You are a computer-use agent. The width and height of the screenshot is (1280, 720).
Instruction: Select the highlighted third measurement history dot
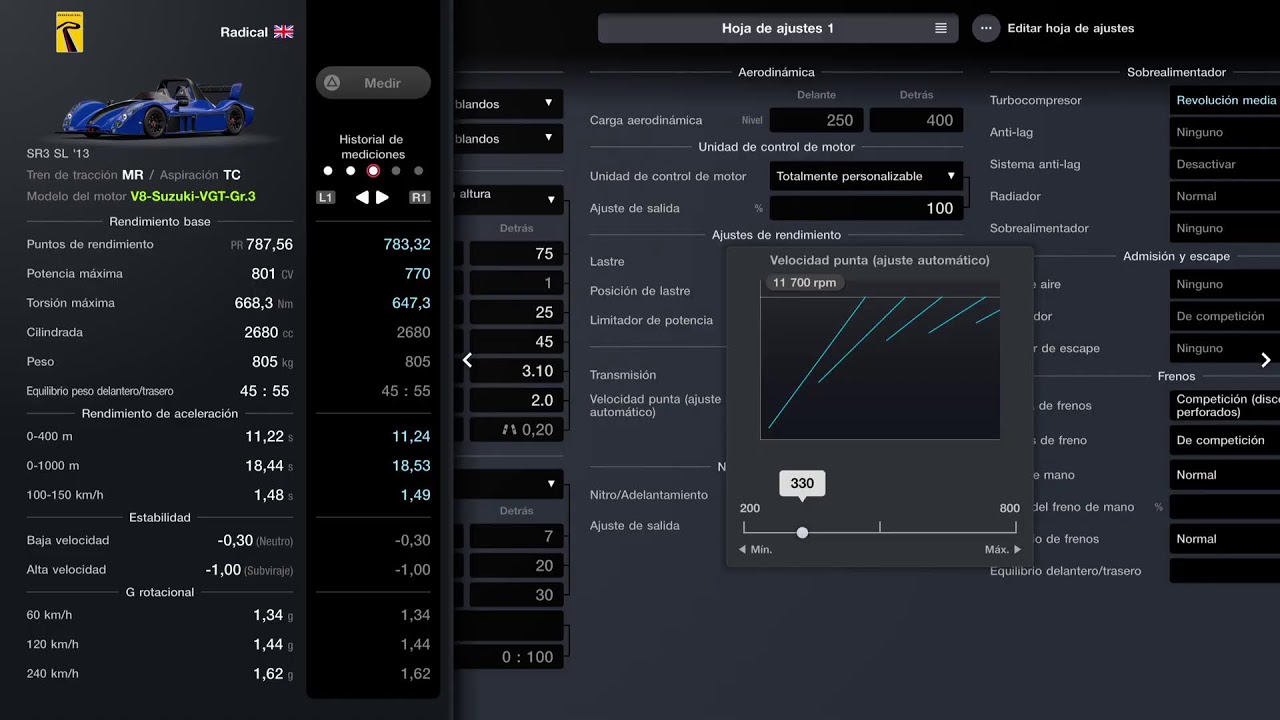point(373,171)
